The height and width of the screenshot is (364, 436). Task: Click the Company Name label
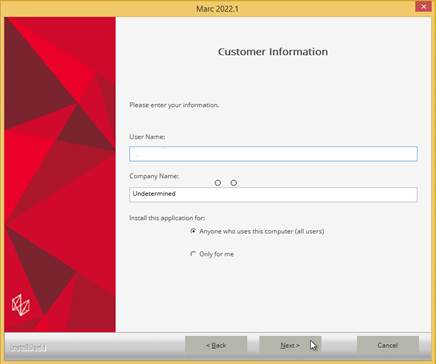click(154, 176)
